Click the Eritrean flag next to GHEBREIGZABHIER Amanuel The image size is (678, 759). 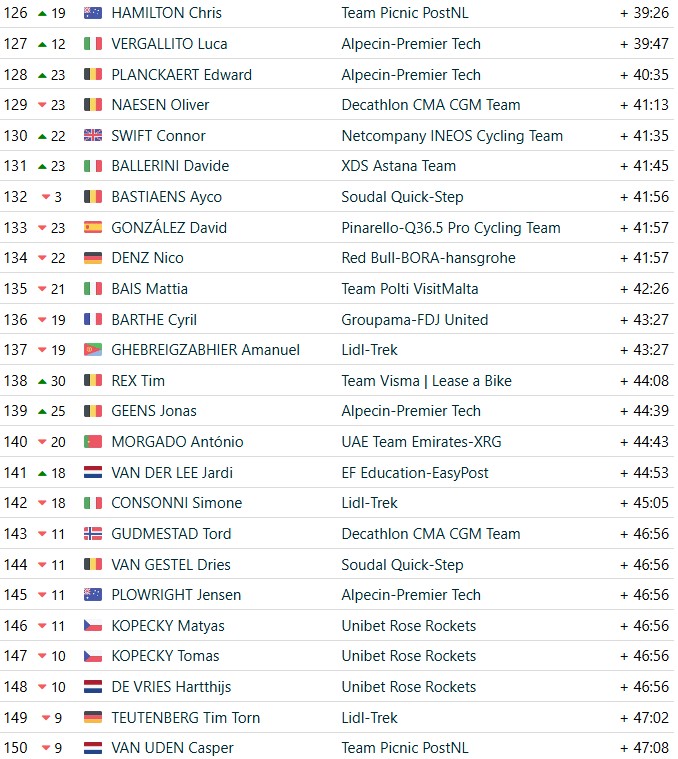[92, 349]
